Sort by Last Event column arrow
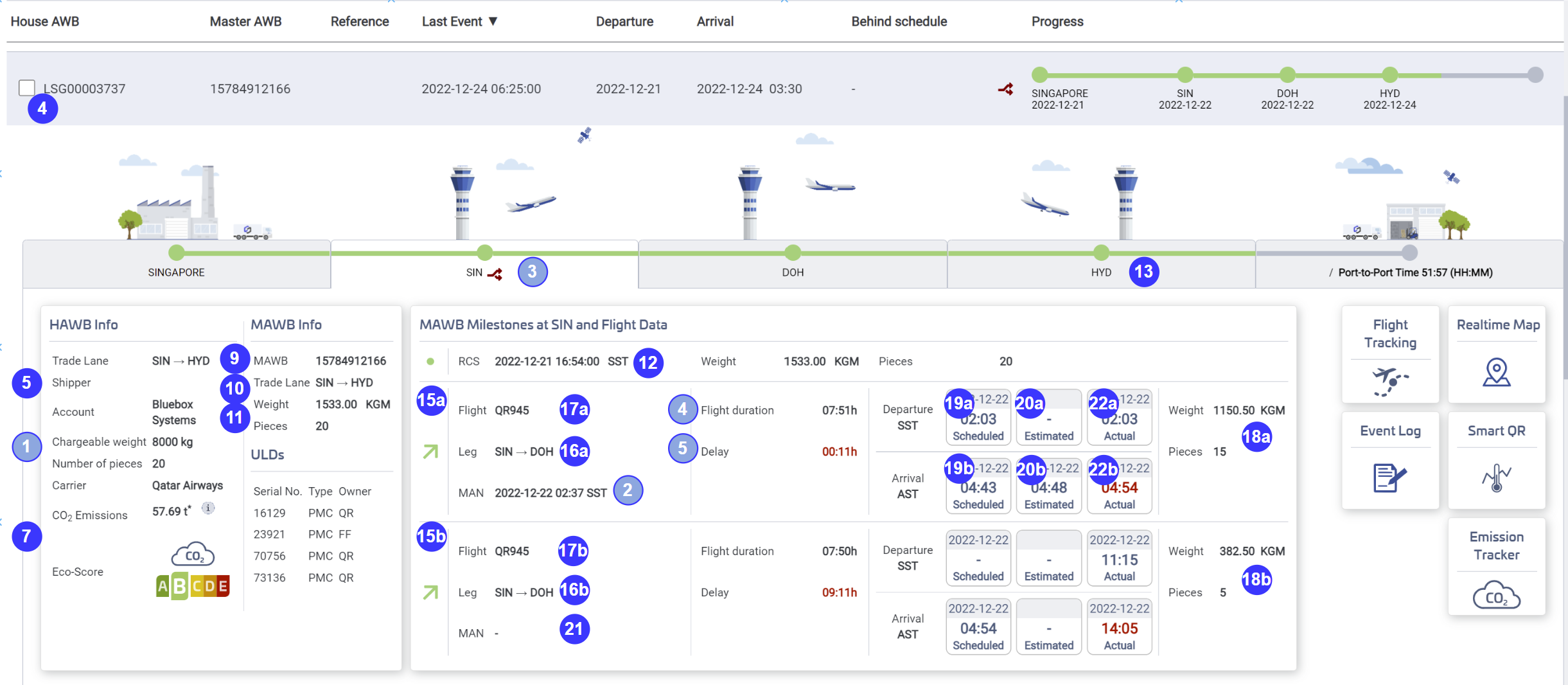The image size is (1568, 685). tap(493, 21)
